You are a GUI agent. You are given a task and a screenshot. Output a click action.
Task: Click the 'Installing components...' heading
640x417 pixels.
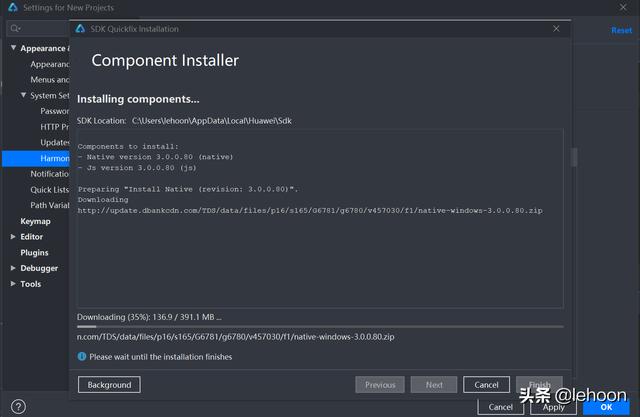(138, 99)
